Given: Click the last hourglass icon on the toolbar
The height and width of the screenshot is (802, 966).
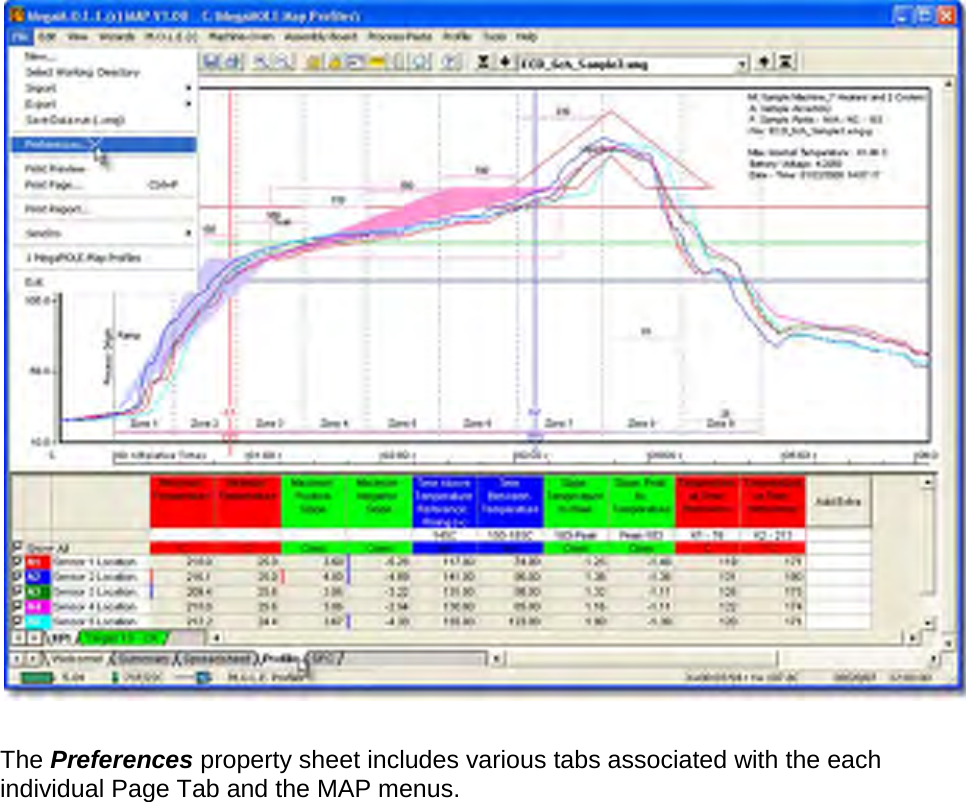Looking at the screenshot, I should tap(785, 62).
